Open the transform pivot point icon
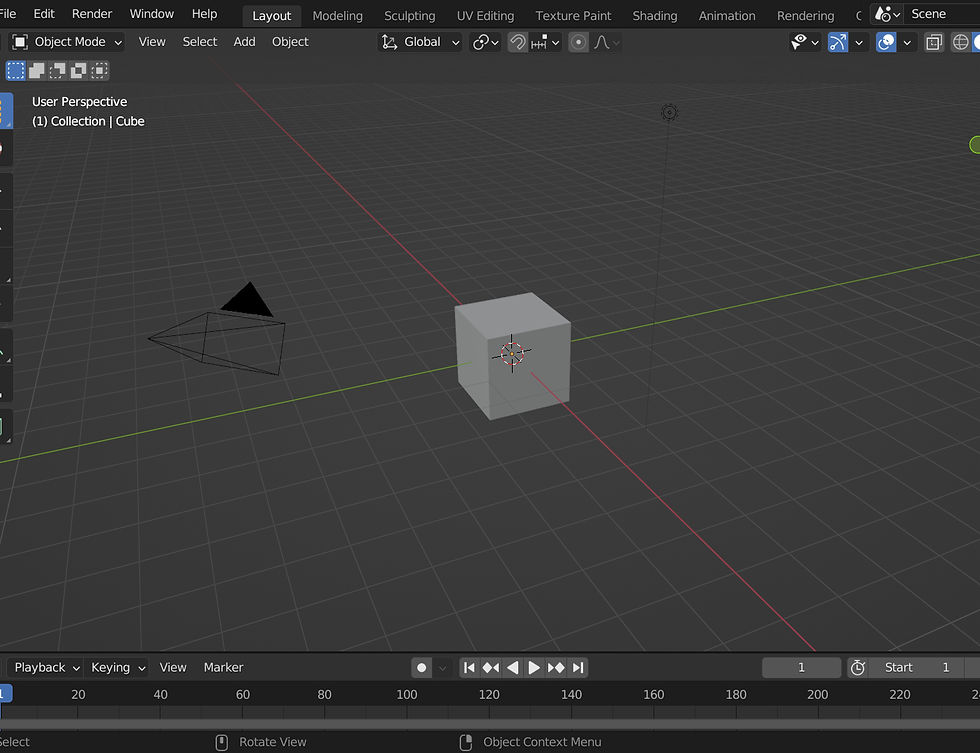 pos(480,42)
